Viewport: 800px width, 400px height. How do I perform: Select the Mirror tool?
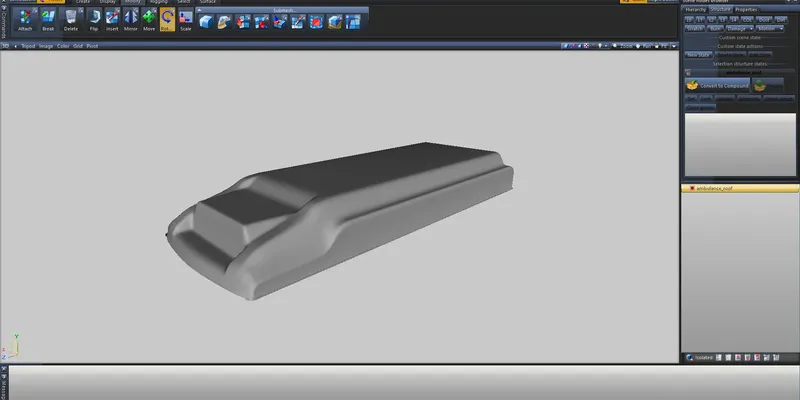pyautogui.click(x=130, y=20)
